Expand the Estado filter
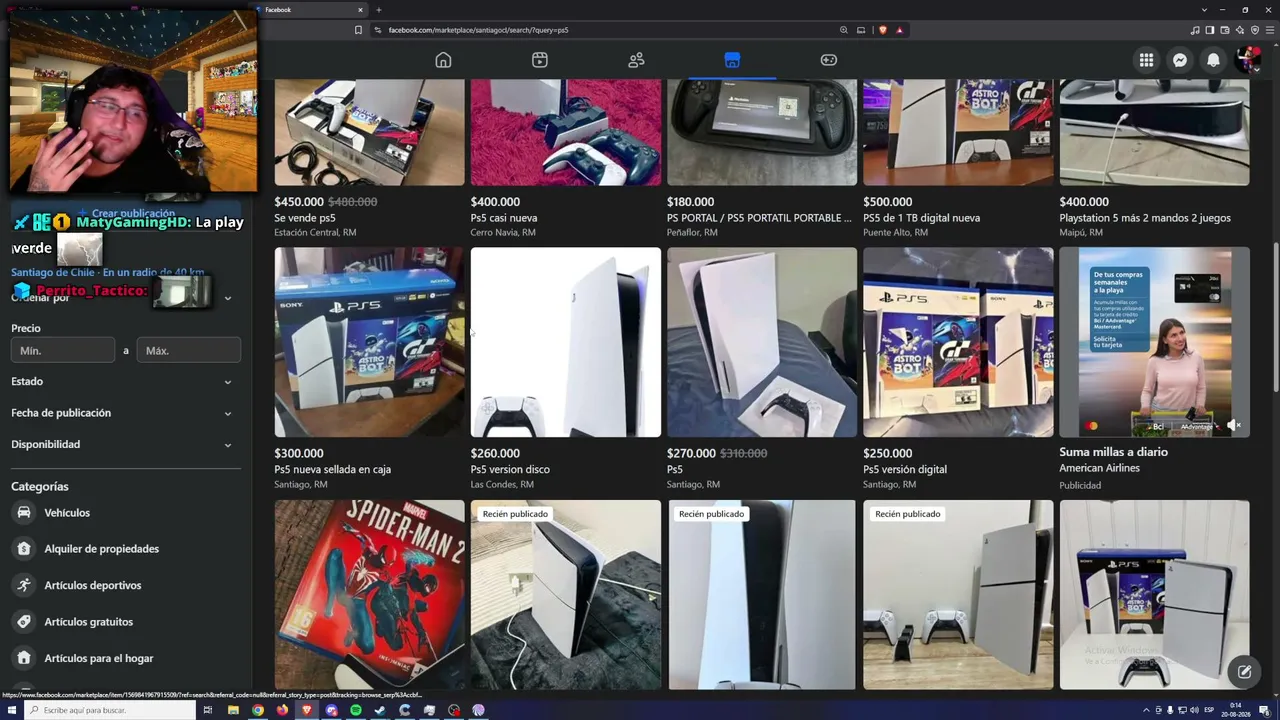This screenshot has height=720, width=1280. 124,381
